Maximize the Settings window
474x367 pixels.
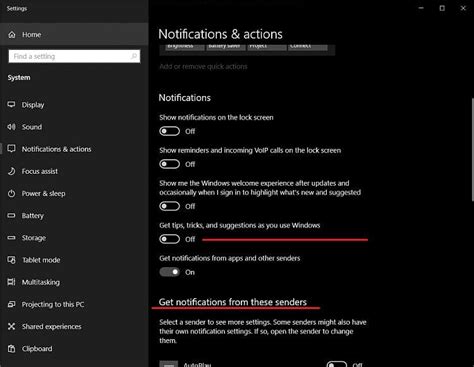(x=442, y=8)
